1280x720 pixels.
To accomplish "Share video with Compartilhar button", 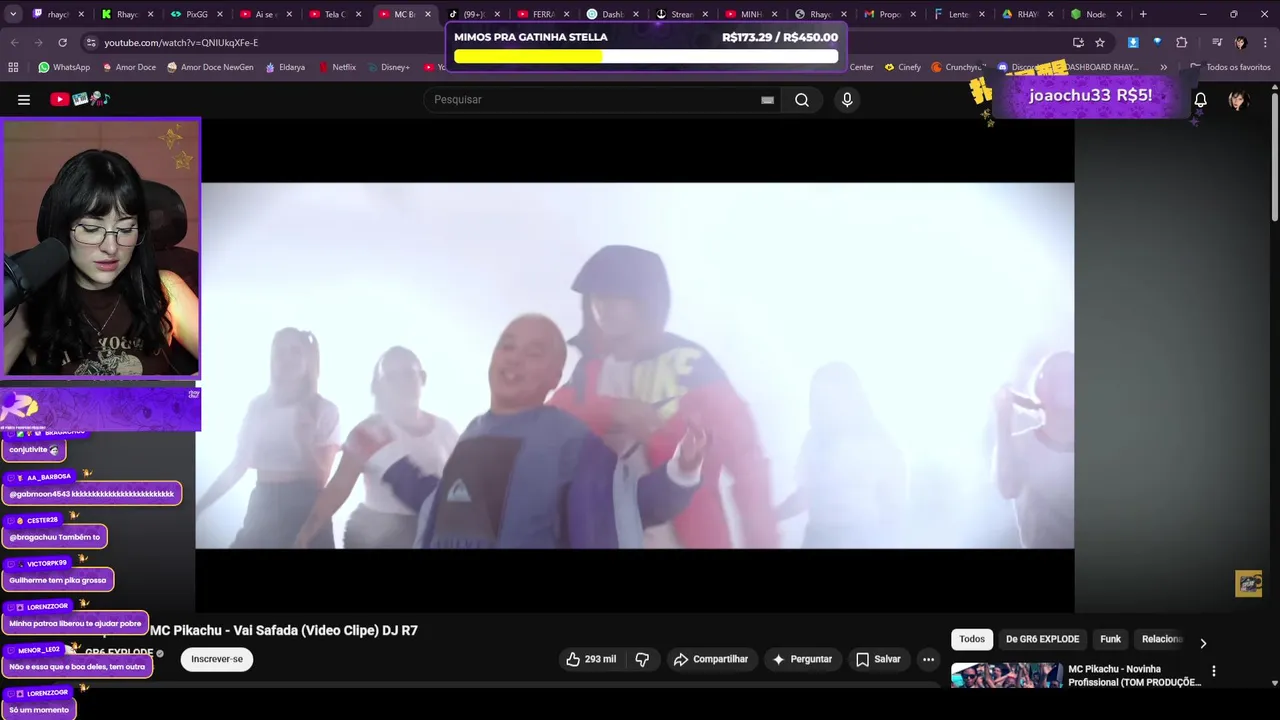I will coord(711,659).
